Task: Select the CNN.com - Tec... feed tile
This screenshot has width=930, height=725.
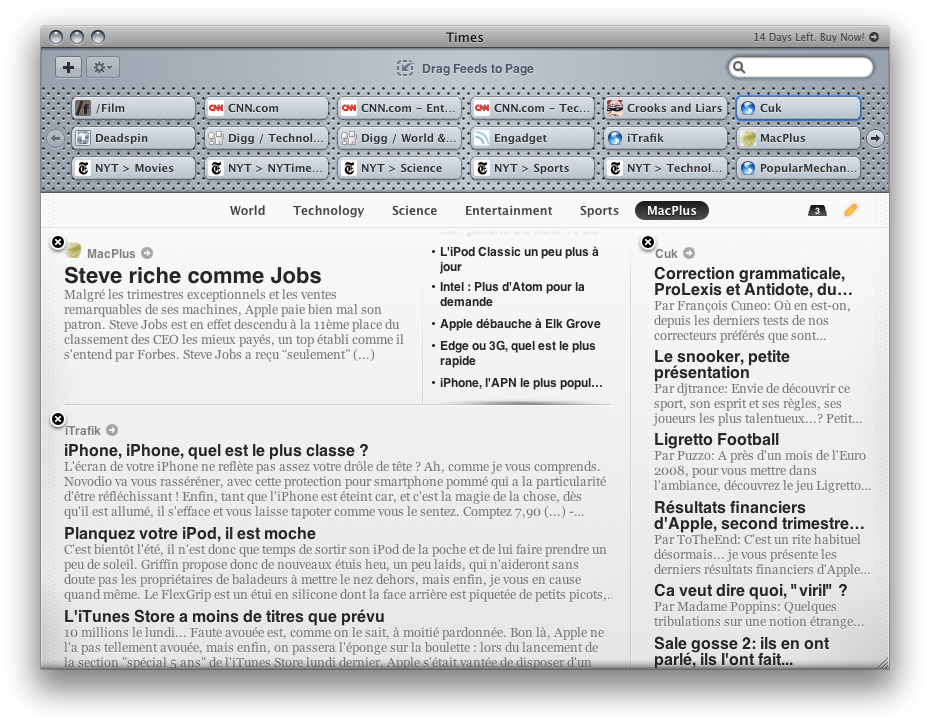Action: tap(532, 108)
